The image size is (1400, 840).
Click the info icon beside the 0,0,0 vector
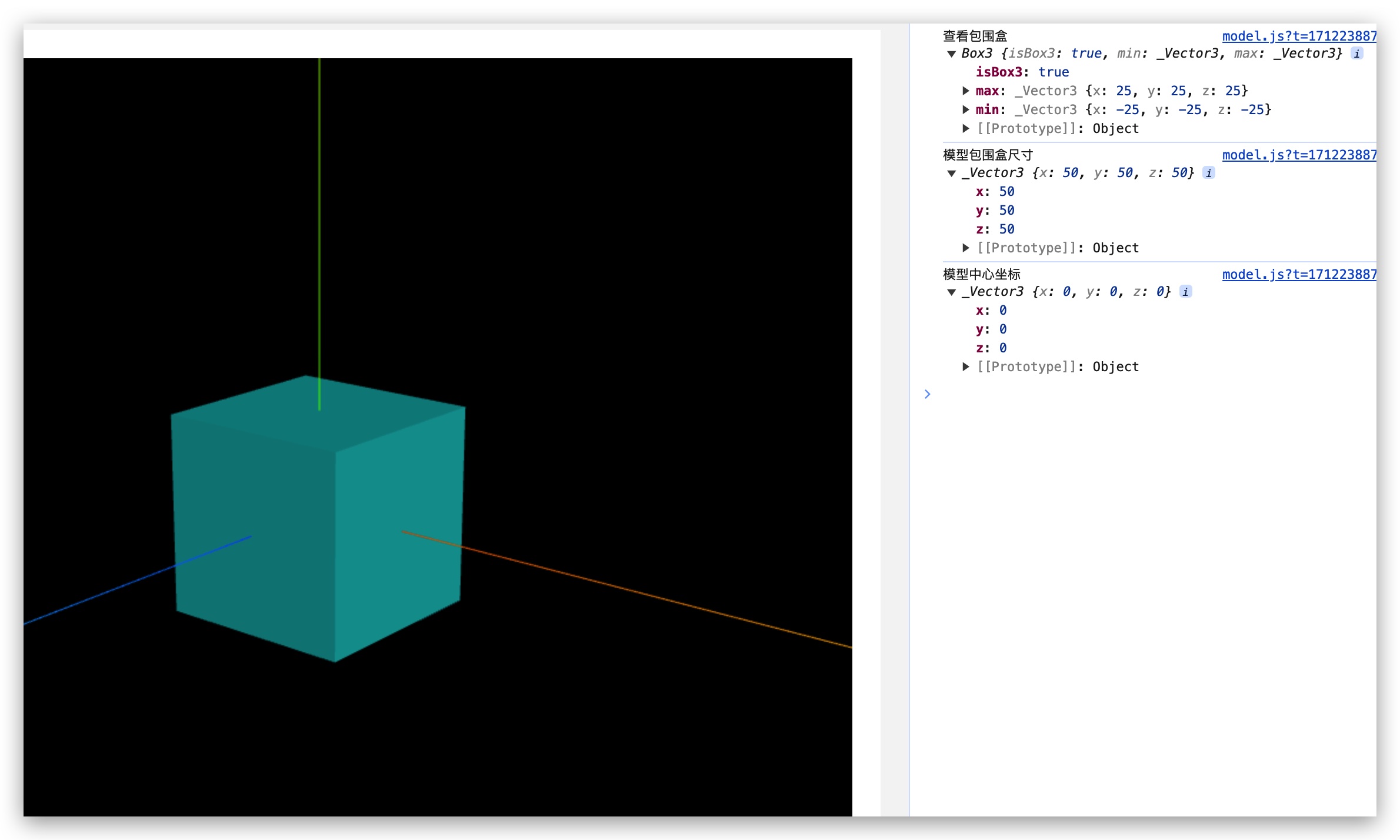click(x=1185, y=292)
